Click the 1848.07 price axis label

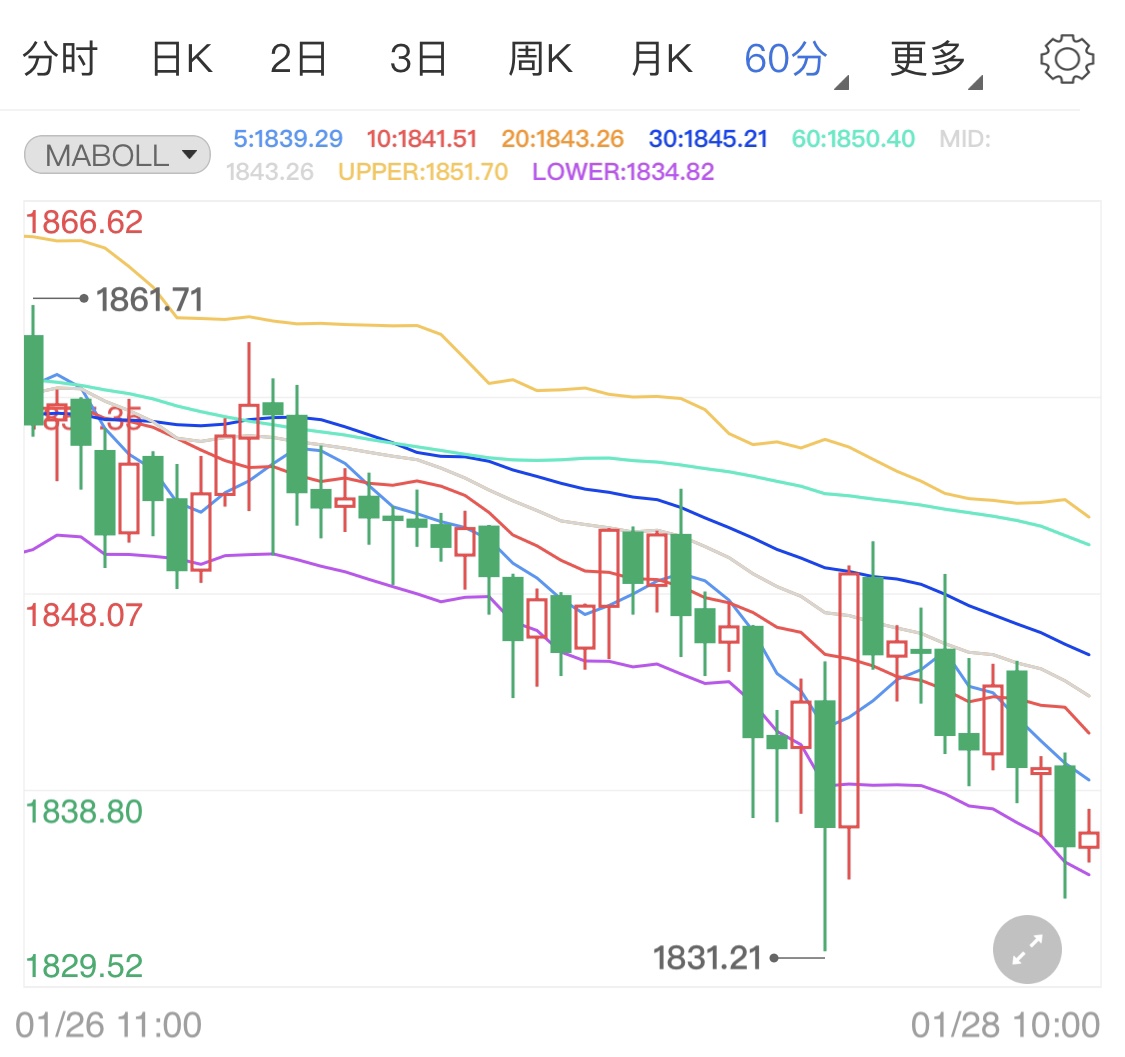[x=84, y=615]
